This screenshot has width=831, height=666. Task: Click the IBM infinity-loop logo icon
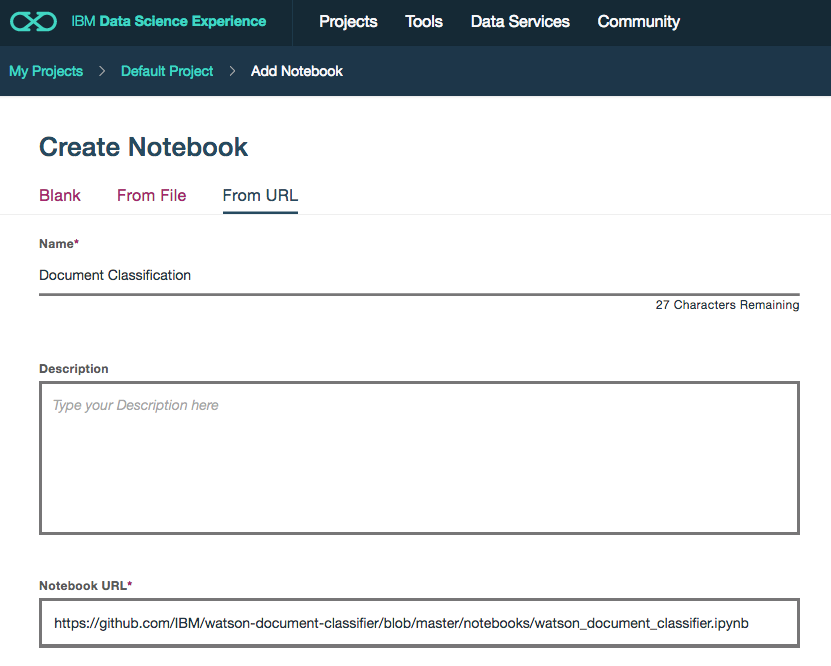pyautogui.click(x=33, y=22)
